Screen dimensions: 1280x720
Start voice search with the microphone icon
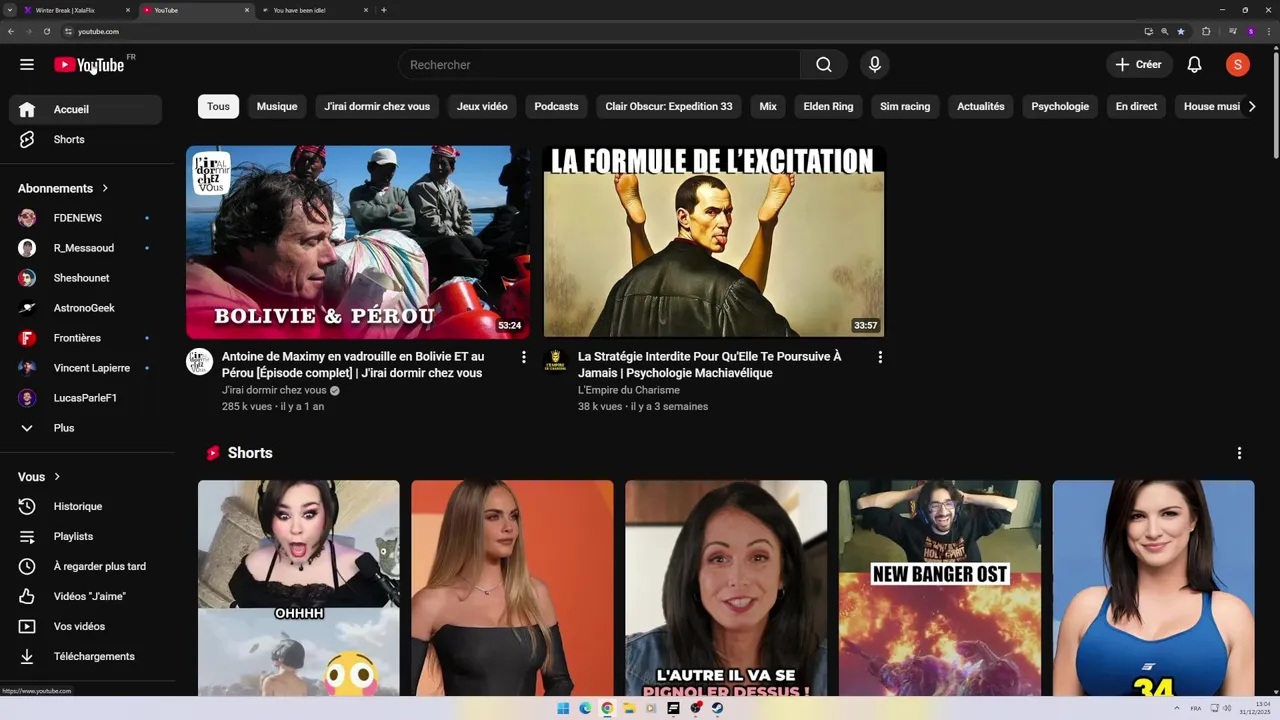coord(874,65)
